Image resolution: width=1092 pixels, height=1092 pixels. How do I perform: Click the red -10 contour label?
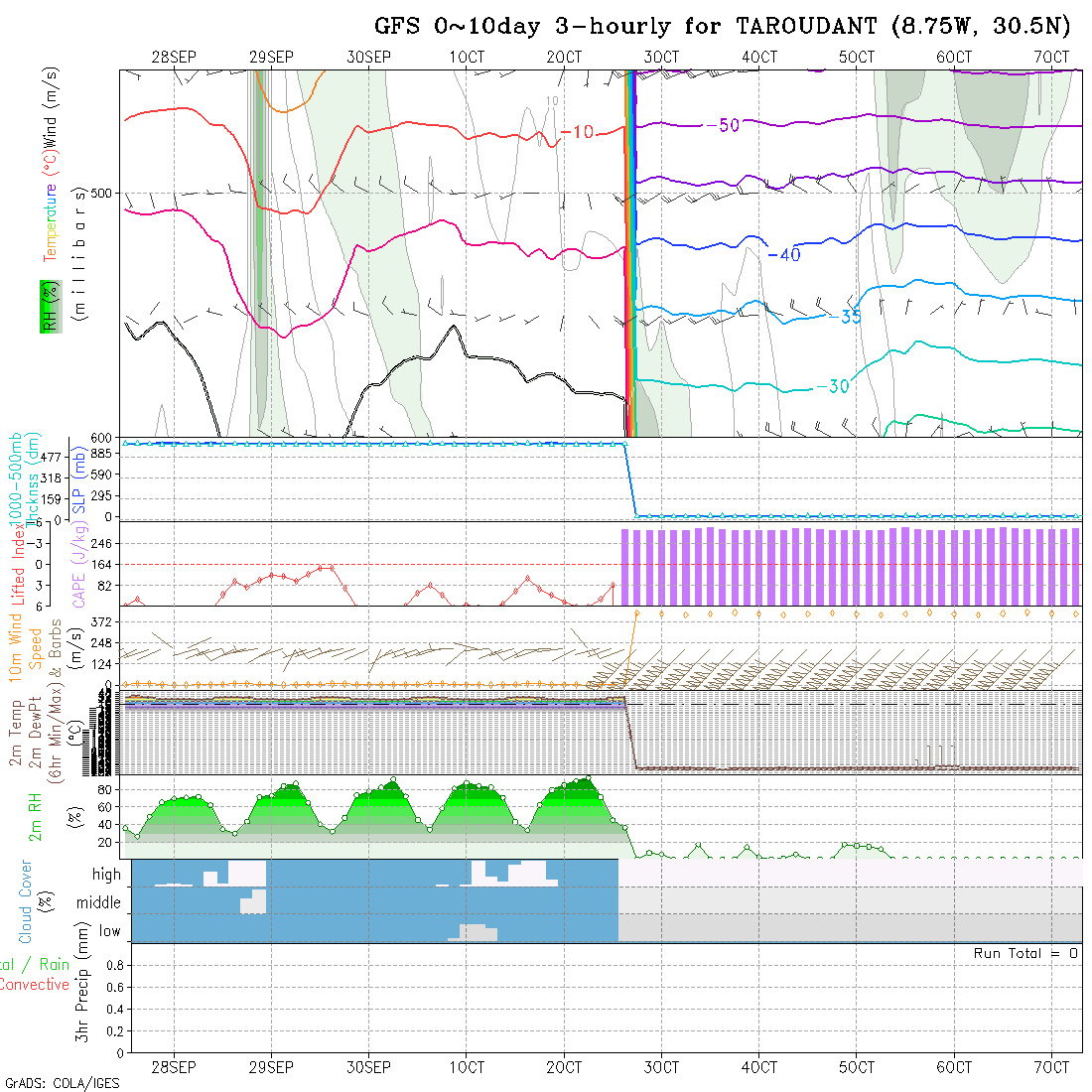click(x=577, y=133)
